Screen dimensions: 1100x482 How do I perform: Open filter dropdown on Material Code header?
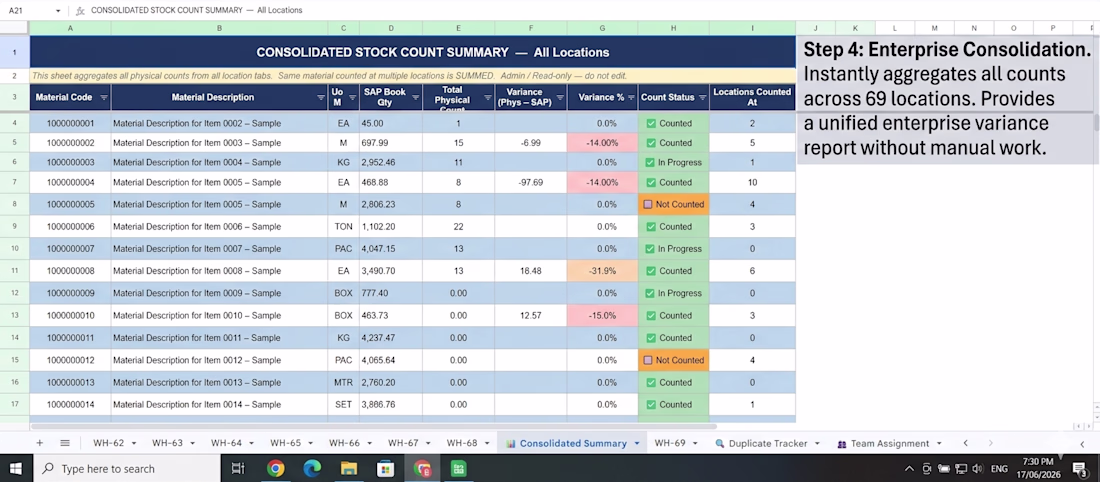coord(104,98)
